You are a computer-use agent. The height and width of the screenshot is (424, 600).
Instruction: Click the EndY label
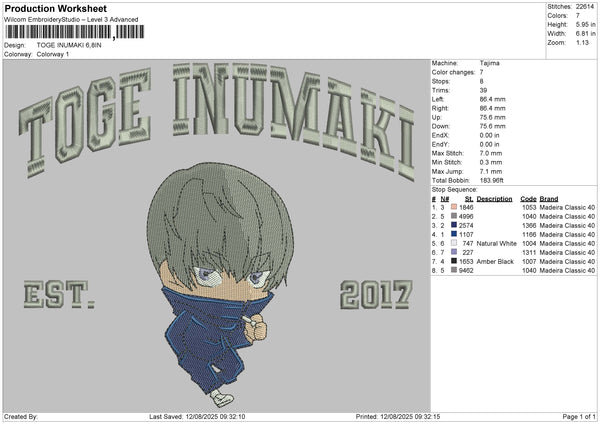point(440,144)
